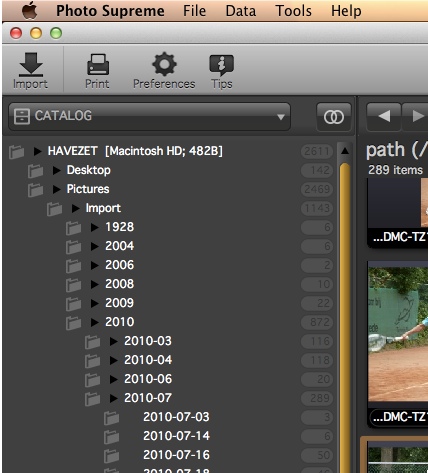The height and width of the screenshot is (473, 428).
Task: Open the File menu
Action: tap(194, 11)
